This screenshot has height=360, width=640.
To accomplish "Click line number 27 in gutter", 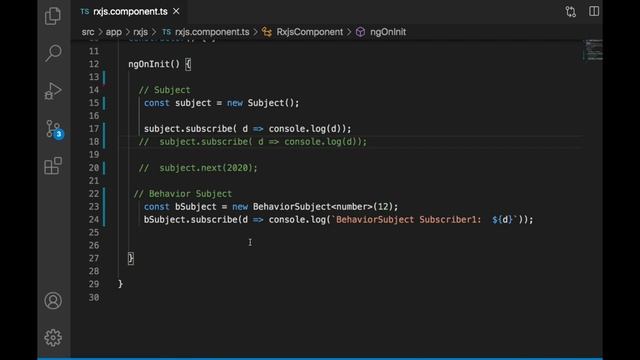I will [x=94, y=258].
